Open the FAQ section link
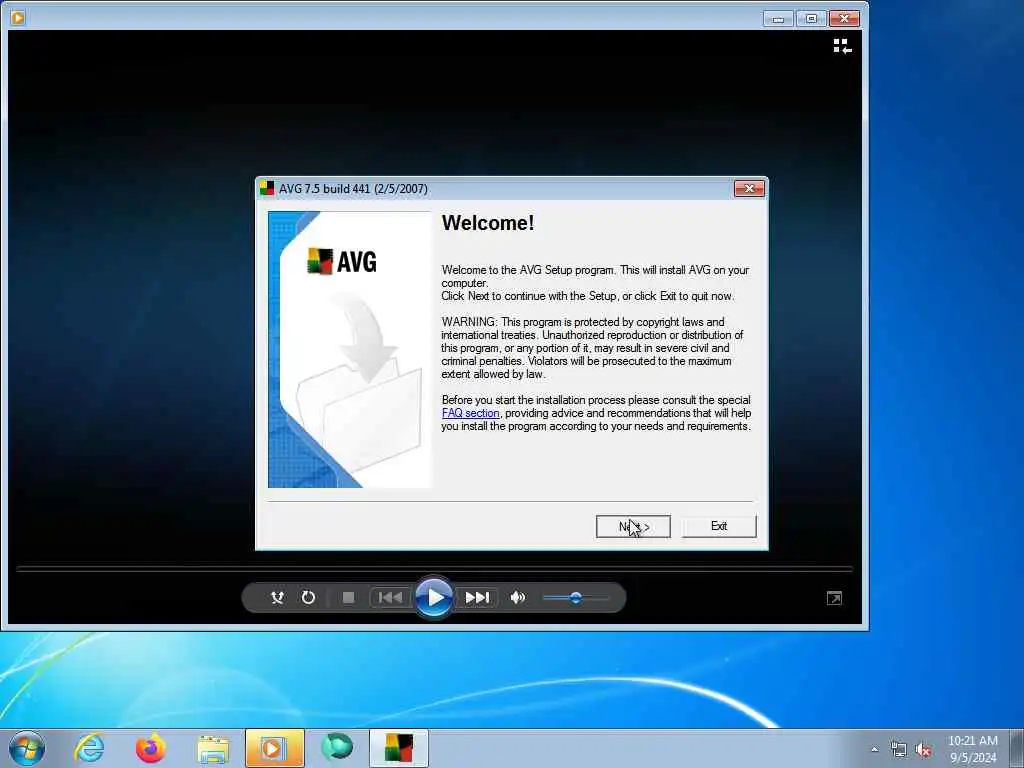 [x=470, y=413]
